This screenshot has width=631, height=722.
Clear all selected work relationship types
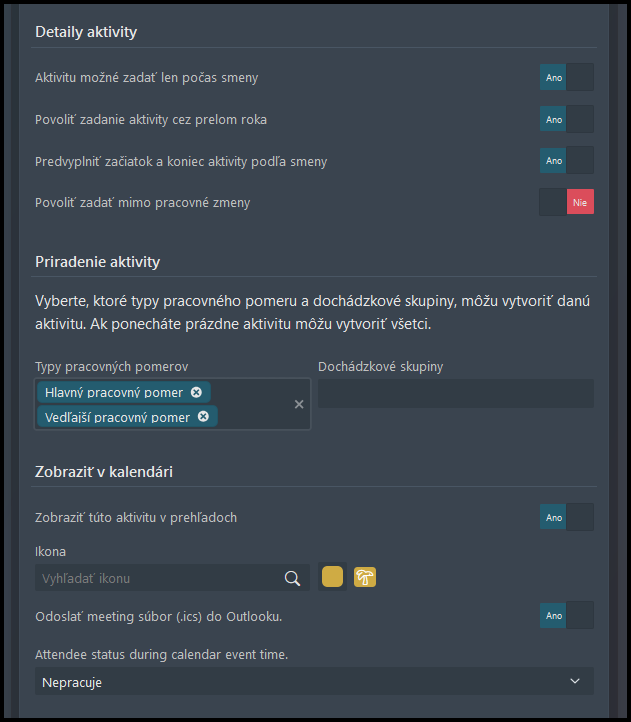click(299, 404)
